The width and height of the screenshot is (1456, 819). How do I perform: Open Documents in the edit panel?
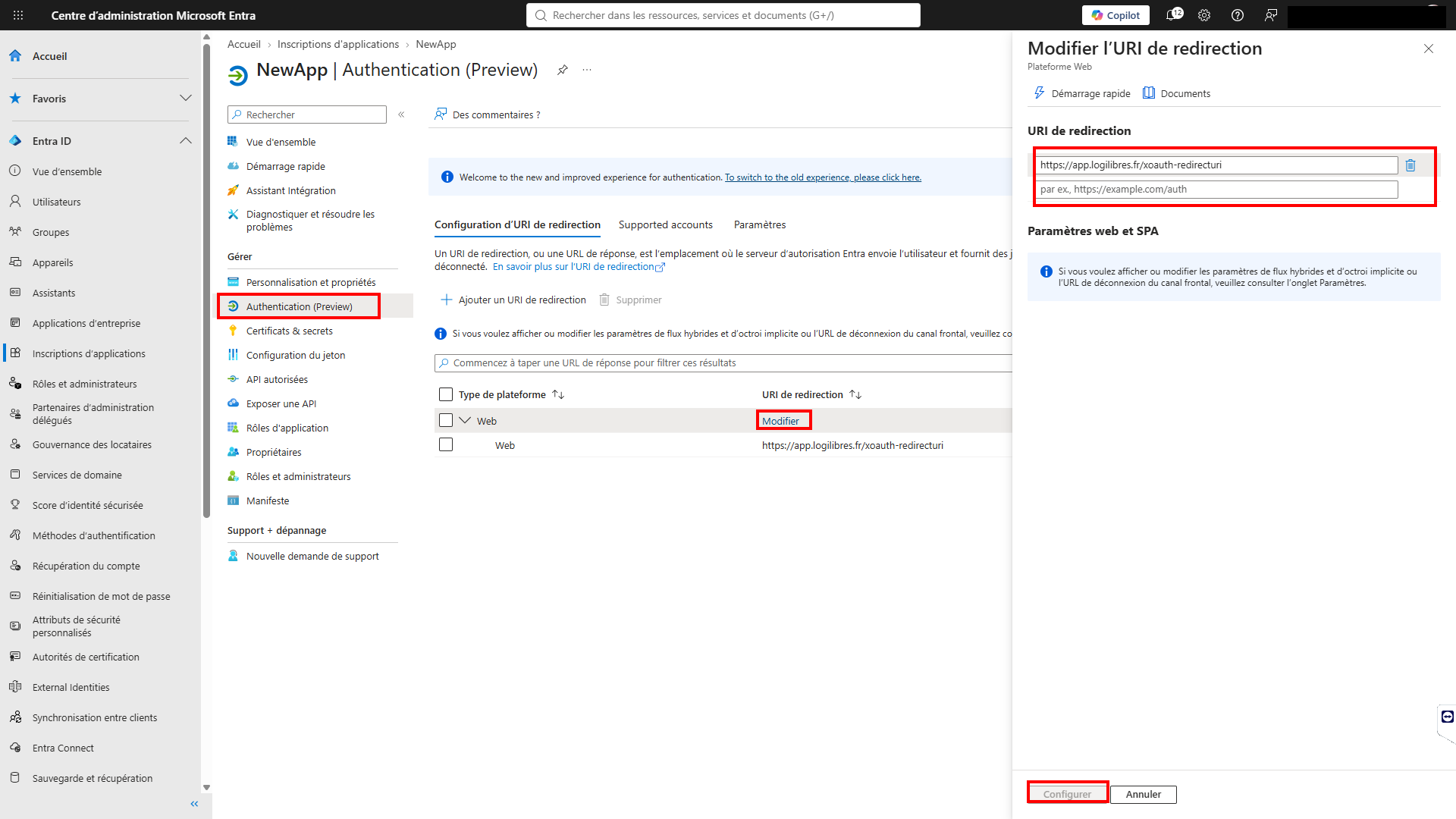(x=1177, y=93)
